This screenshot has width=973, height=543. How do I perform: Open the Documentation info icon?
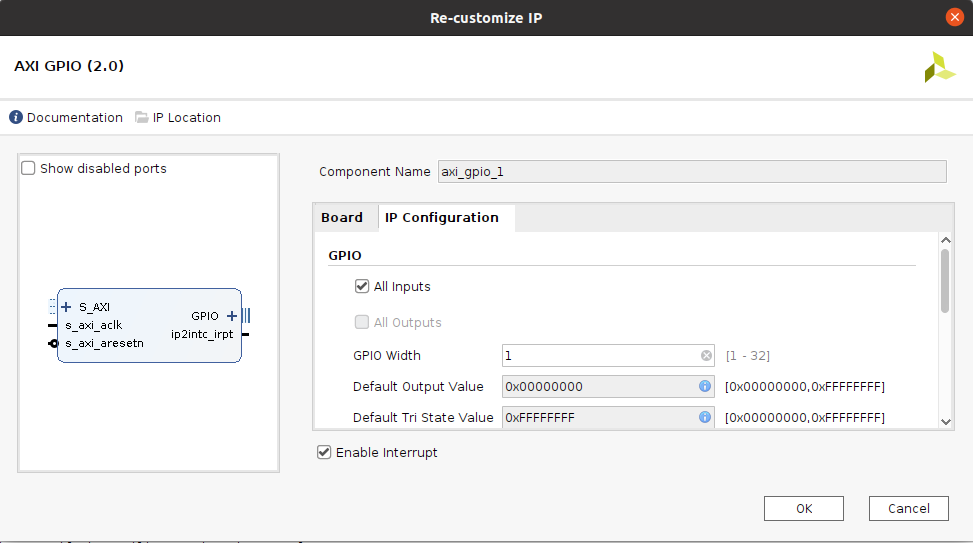(16, 117)
